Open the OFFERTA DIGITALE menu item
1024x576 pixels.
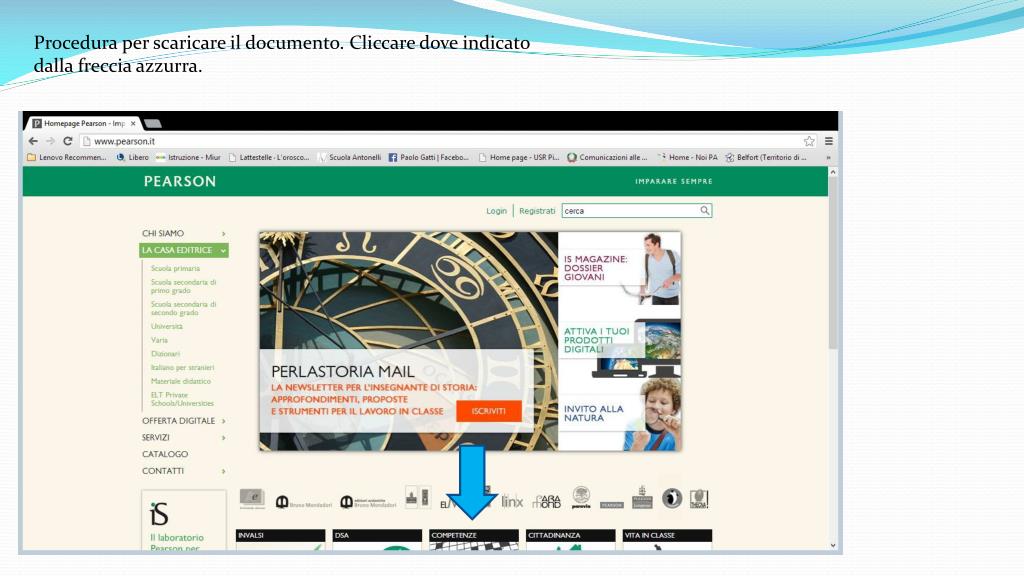(x=178, y=421)
